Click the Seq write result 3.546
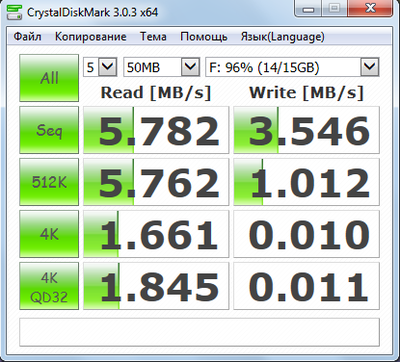Image resolution: width=400 pixels, height=362 pixels. (306, 130)
